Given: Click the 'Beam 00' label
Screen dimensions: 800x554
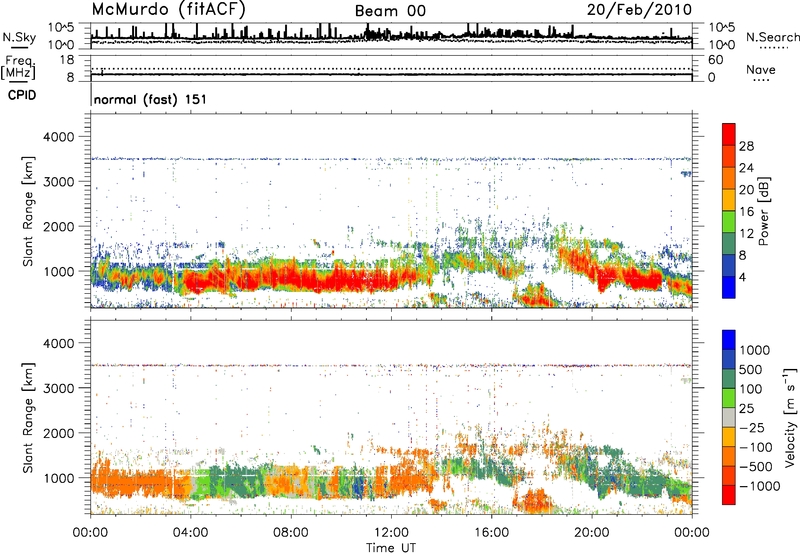Looking at the screenshot, I should (x=390, y=11).
